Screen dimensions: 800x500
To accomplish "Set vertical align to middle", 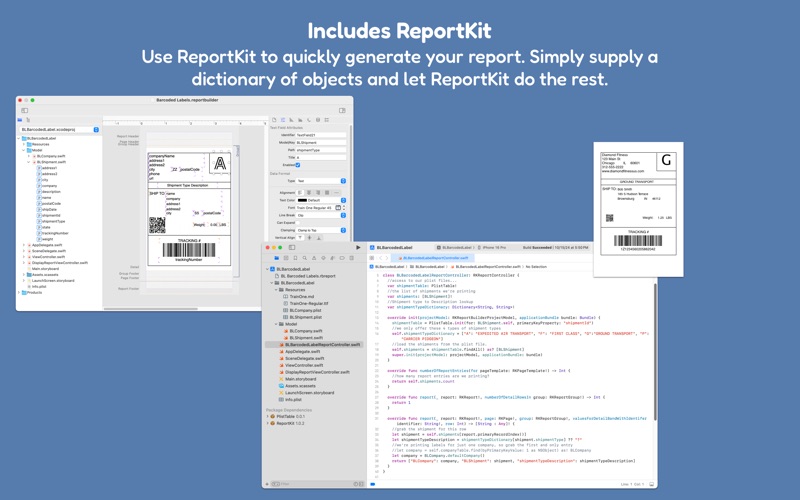I will (309, 238).
